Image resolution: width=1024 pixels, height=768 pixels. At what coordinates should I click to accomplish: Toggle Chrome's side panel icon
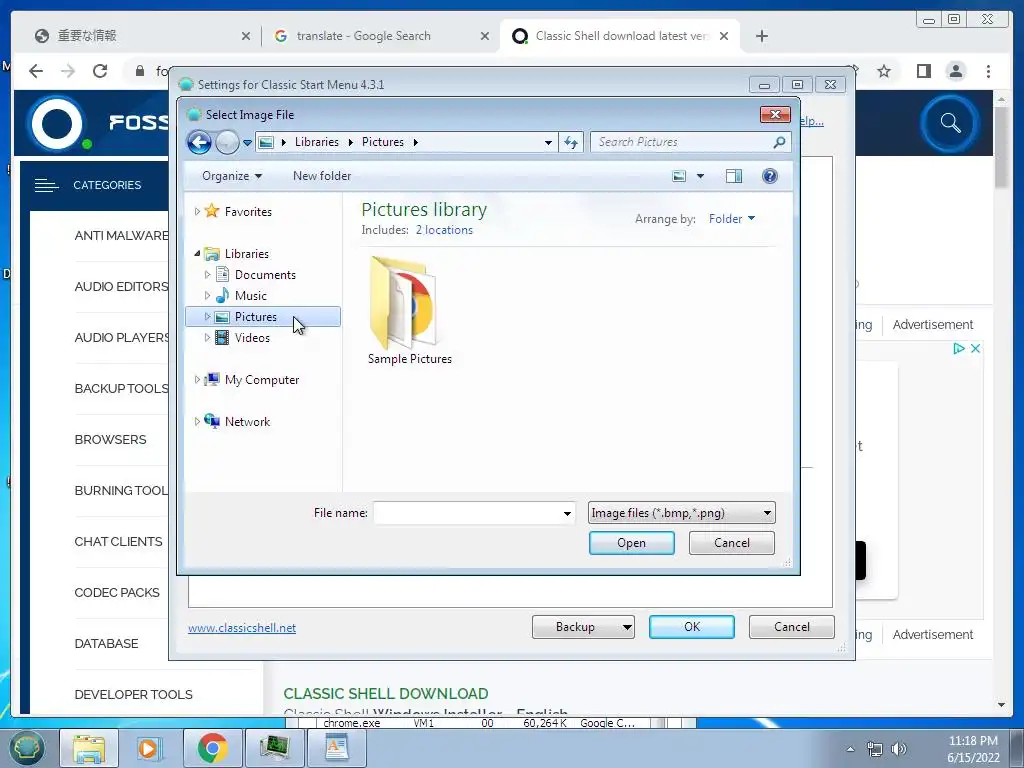(923, 71)
